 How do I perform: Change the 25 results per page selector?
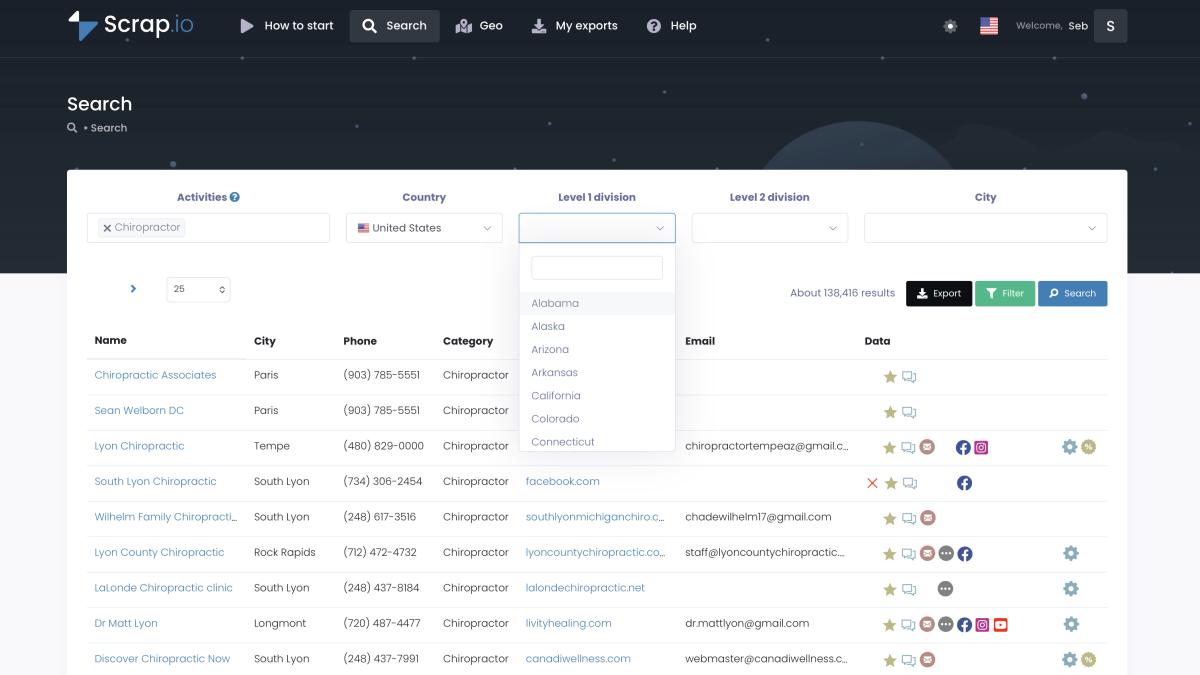[x=198, y=289]
